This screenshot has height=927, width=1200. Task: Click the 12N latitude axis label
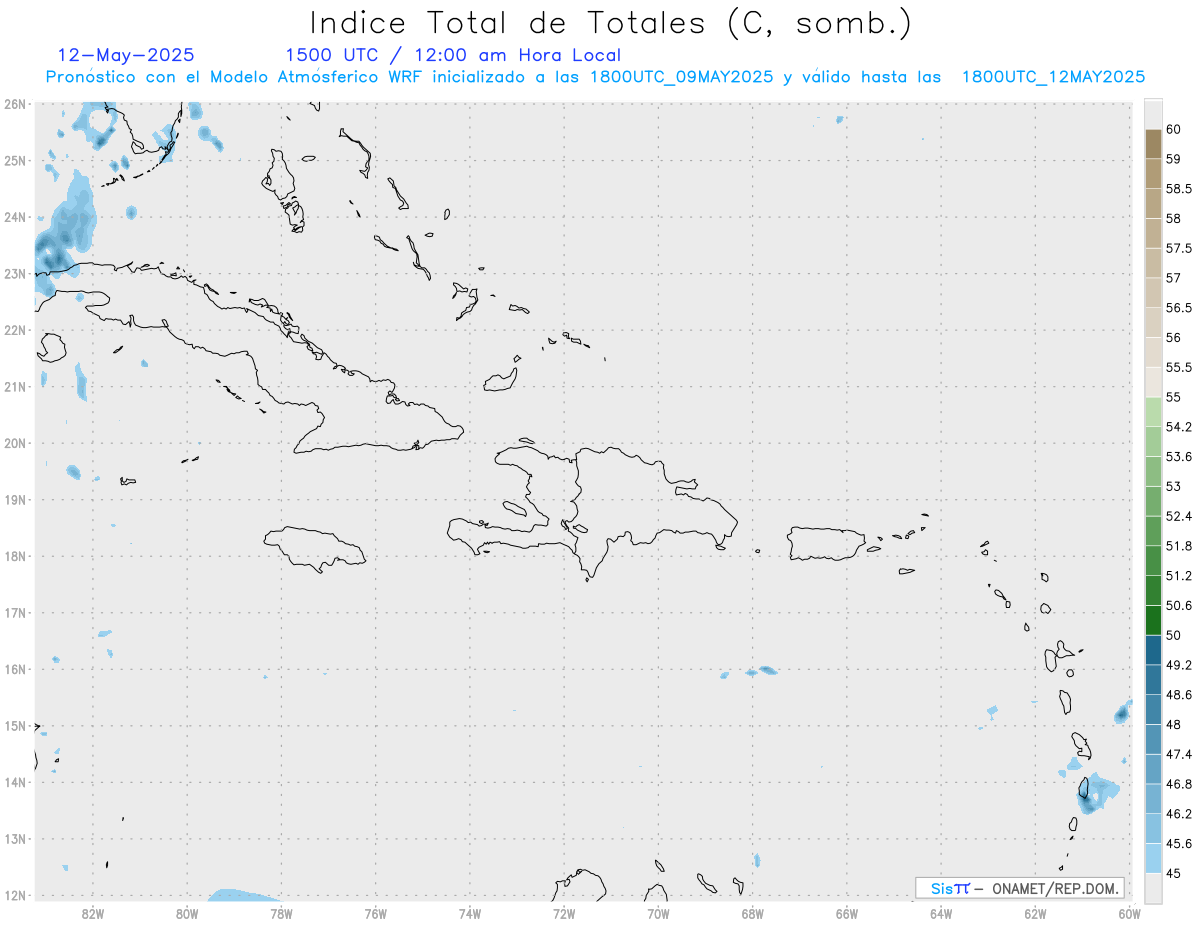tap(15, 895)
